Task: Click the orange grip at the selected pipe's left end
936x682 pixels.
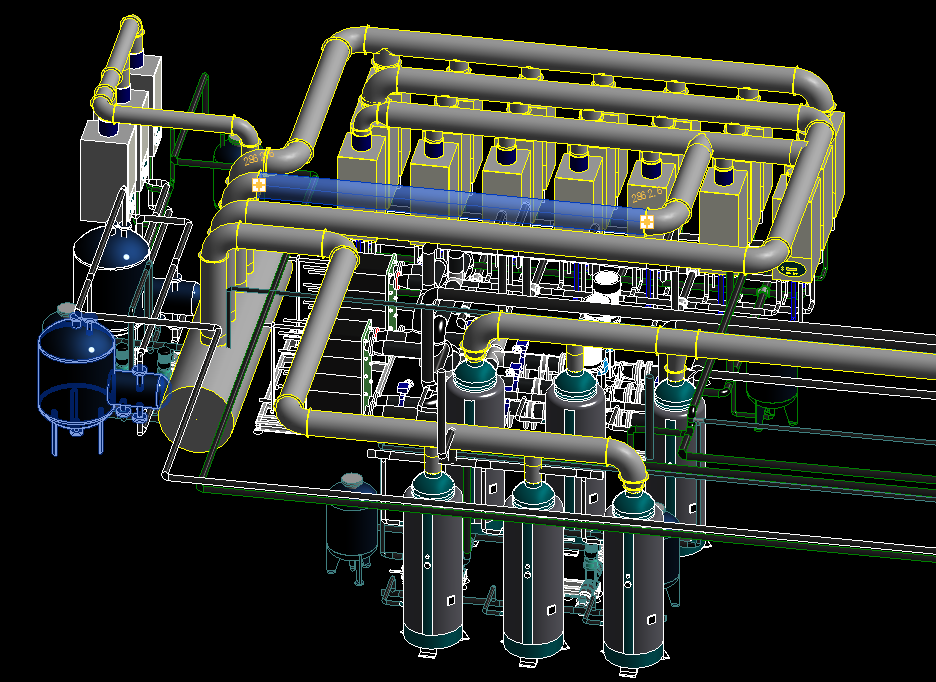Action: tap(258, 185)
